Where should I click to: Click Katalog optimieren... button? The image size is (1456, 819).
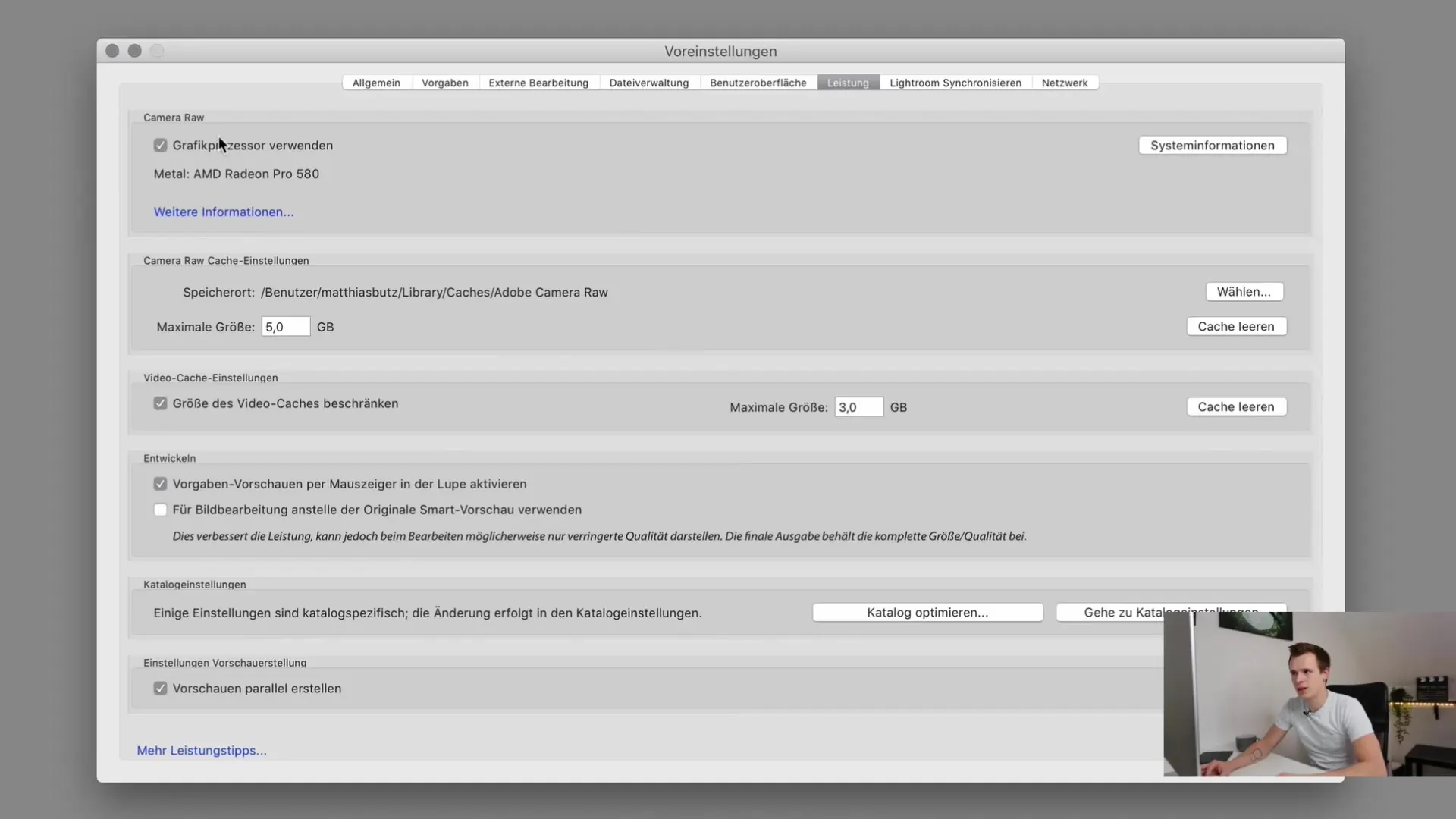click(x=927, y=613)
